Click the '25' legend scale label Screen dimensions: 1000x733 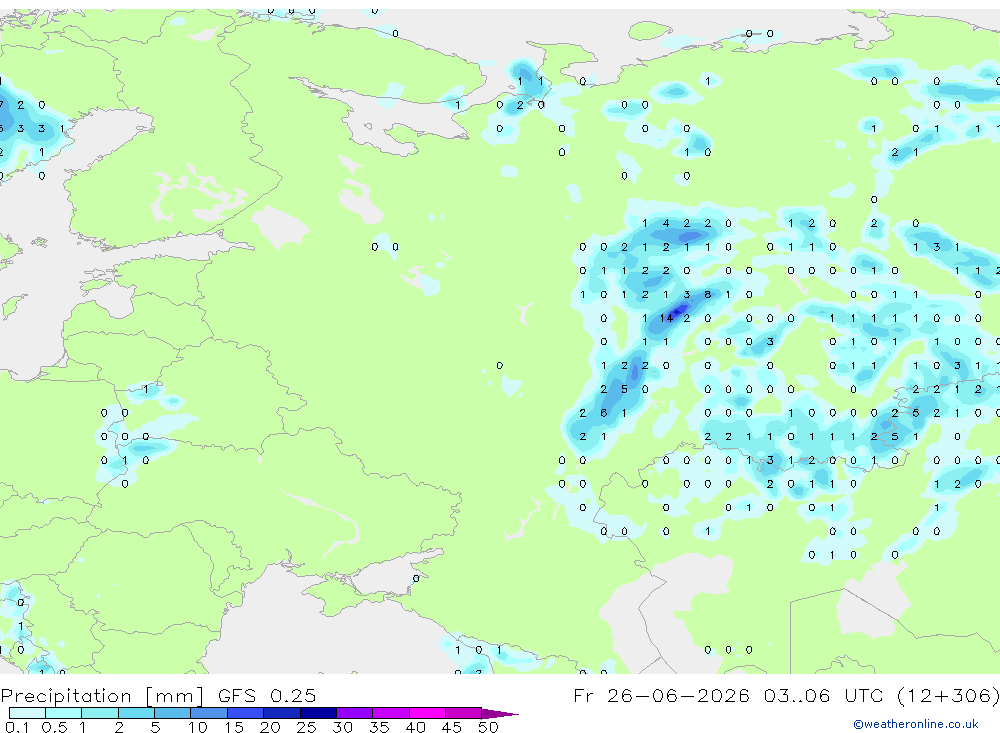pyautogui.click(x=306, y=727)
